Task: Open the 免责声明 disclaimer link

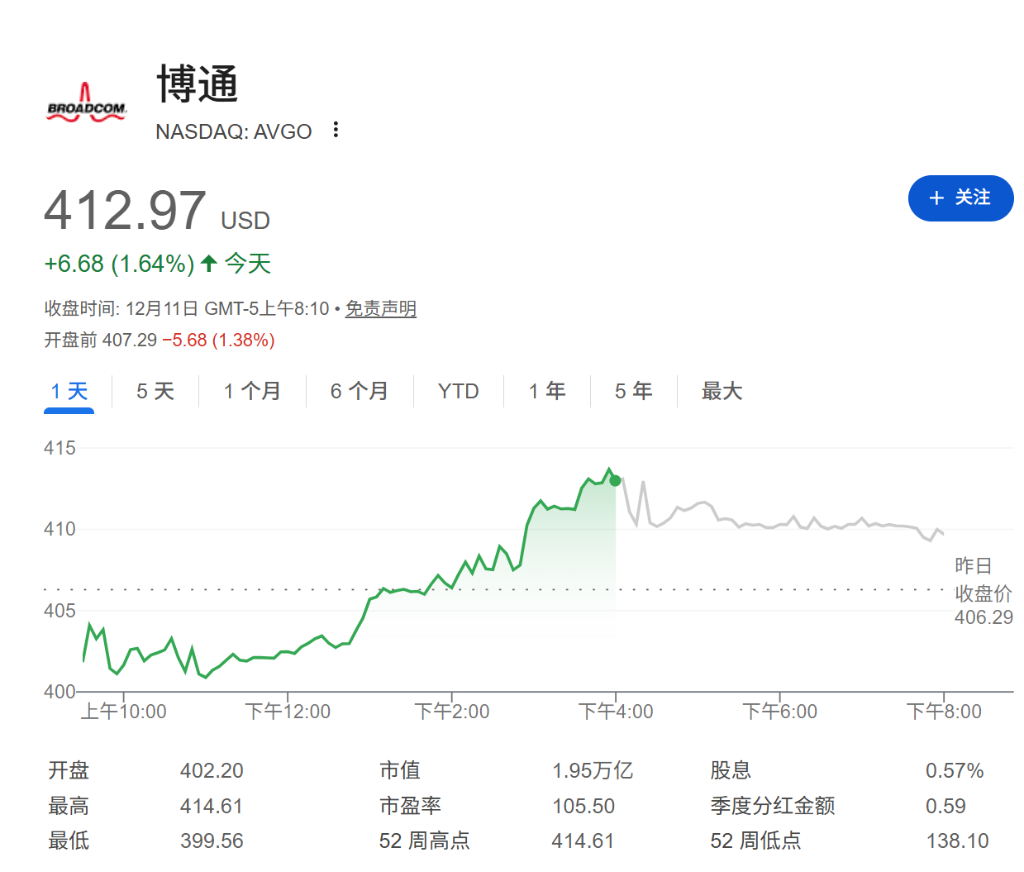Action: (380, 309)
